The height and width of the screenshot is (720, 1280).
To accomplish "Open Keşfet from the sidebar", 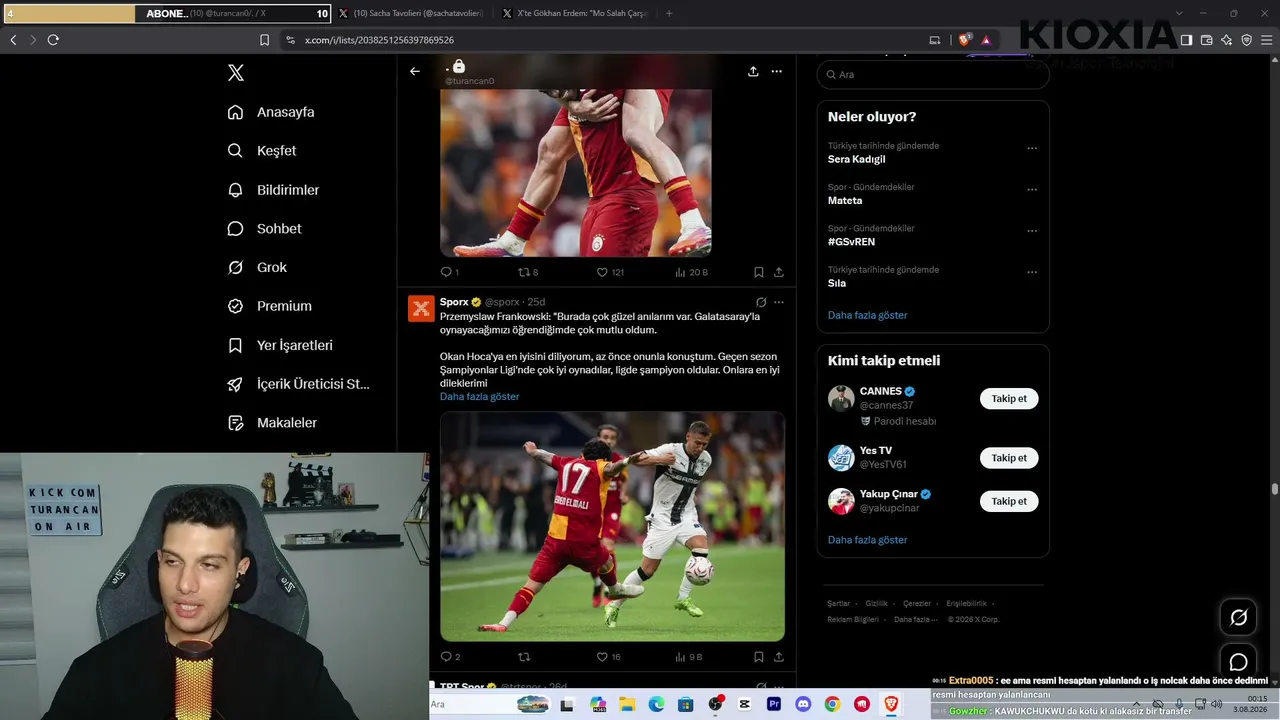I will tap(262, 151).
